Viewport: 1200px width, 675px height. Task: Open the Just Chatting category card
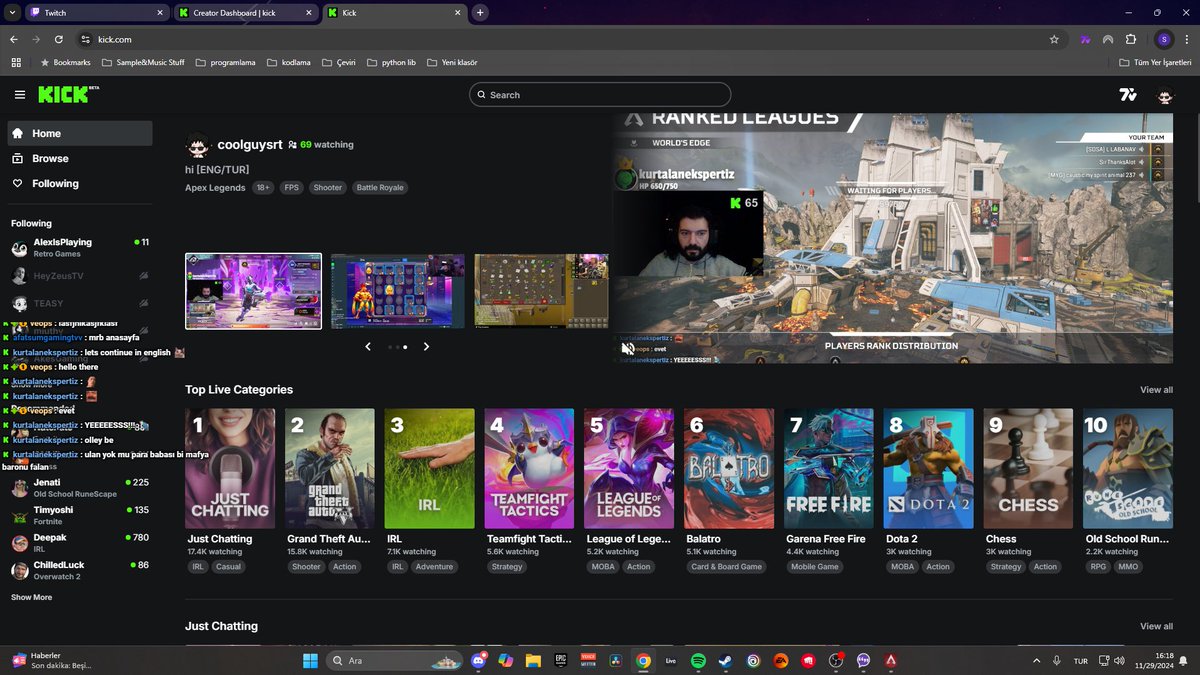pyautogui.click(x=230, y=468)
